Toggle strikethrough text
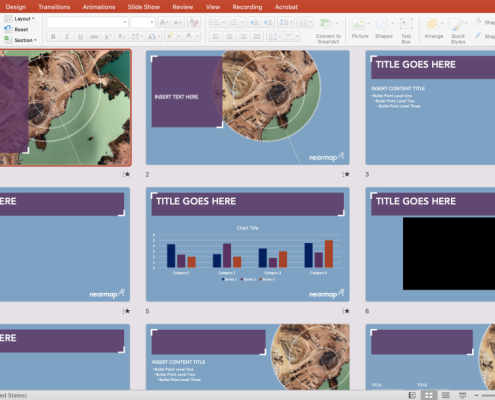The width and height of the screenshot is (495, 400). [94, 36]
